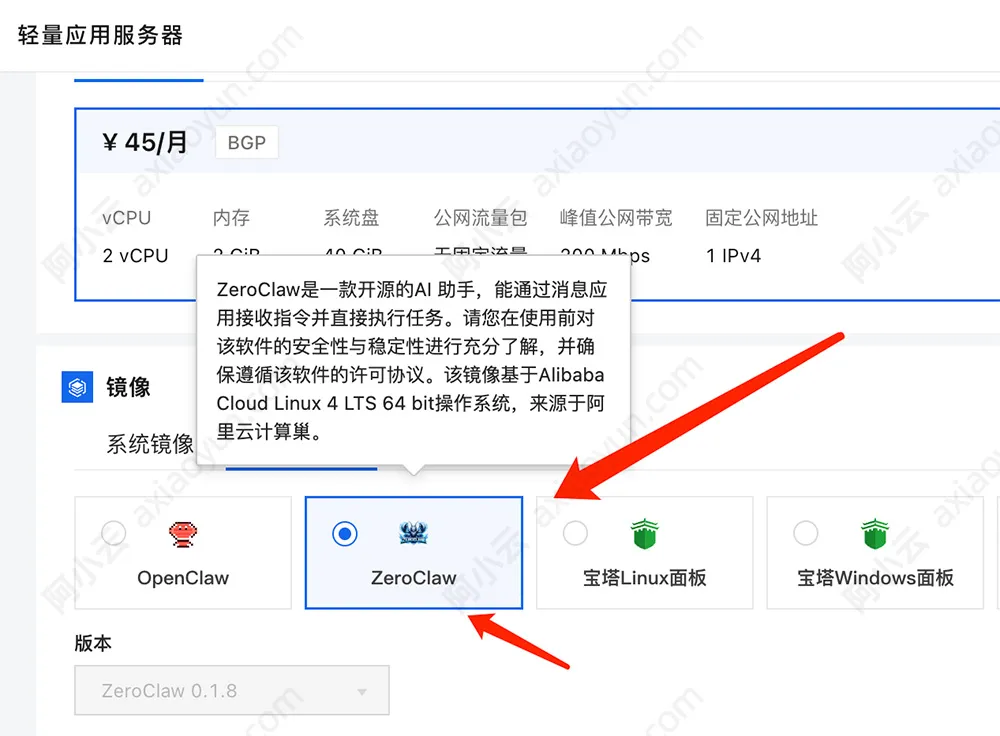Click the 宝塔Windows面板 green shield icon

point(874,534)
